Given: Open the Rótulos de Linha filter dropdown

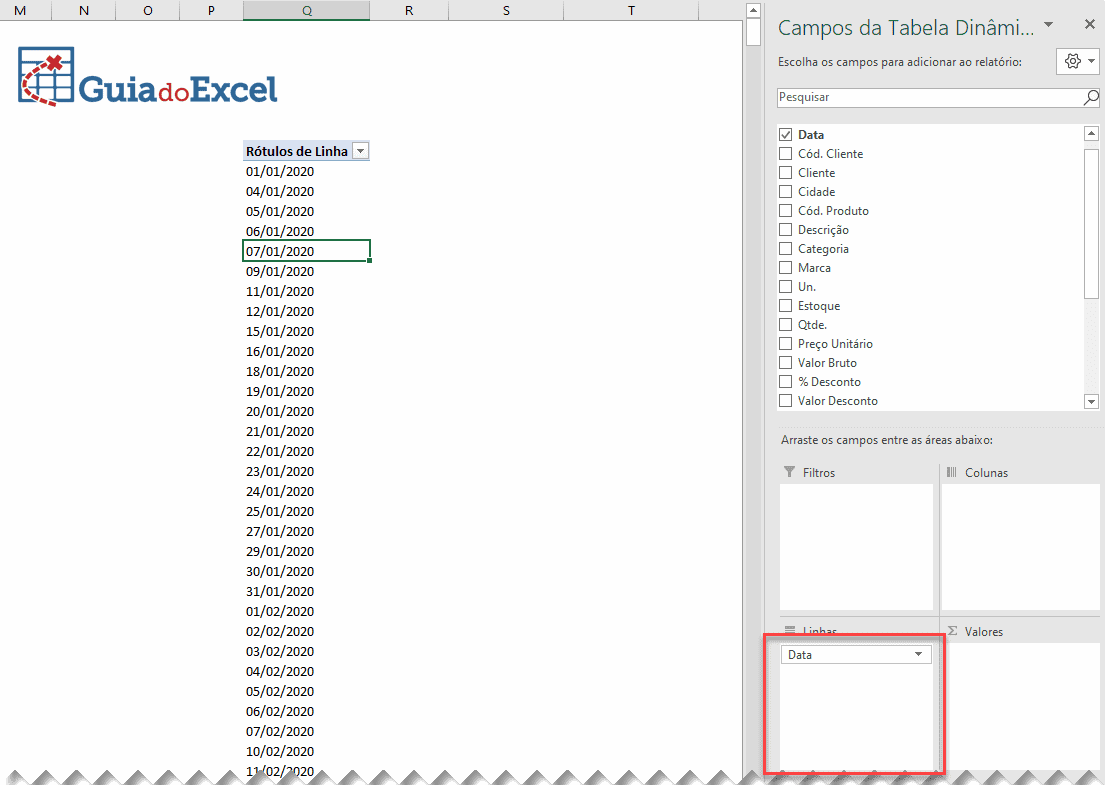Looking at the screenshot, I should click(361, 151).
